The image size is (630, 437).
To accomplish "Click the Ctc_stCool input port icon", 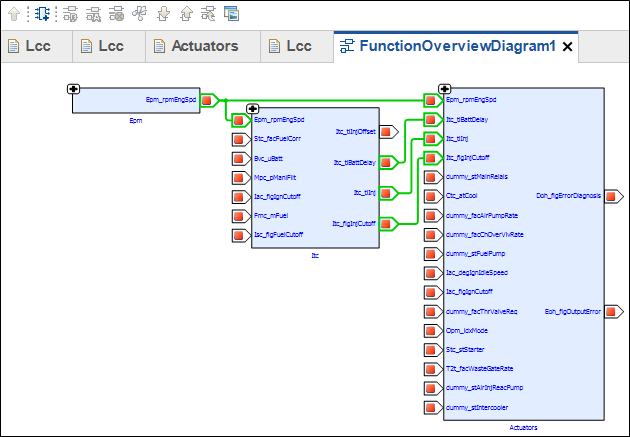I will tap(432, 196).
